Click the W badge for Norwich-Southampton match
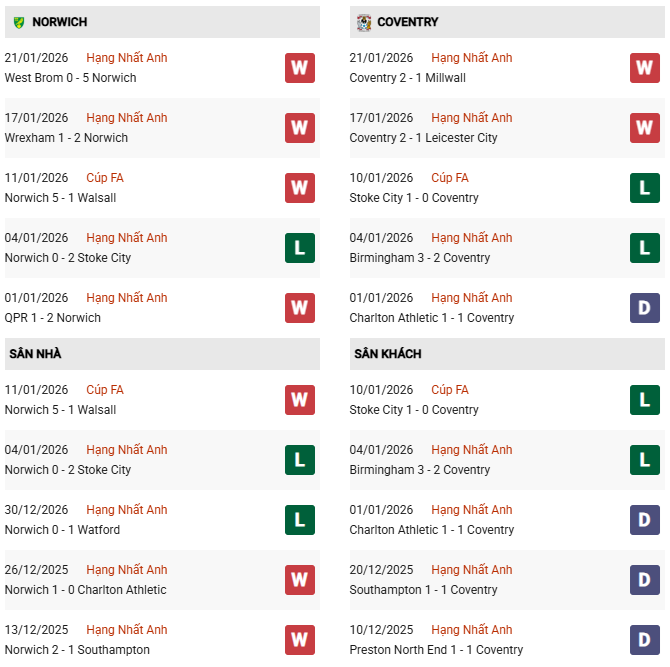The width and height of the screenshot is (670, 667). tap(299, 640)
